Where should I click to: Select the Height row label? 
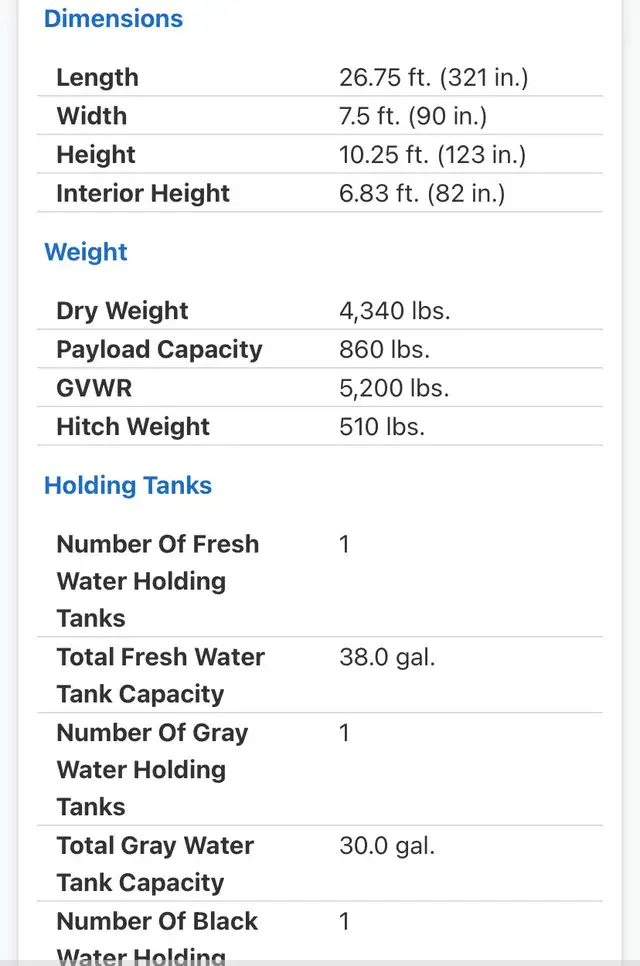[x=96, y=155]
